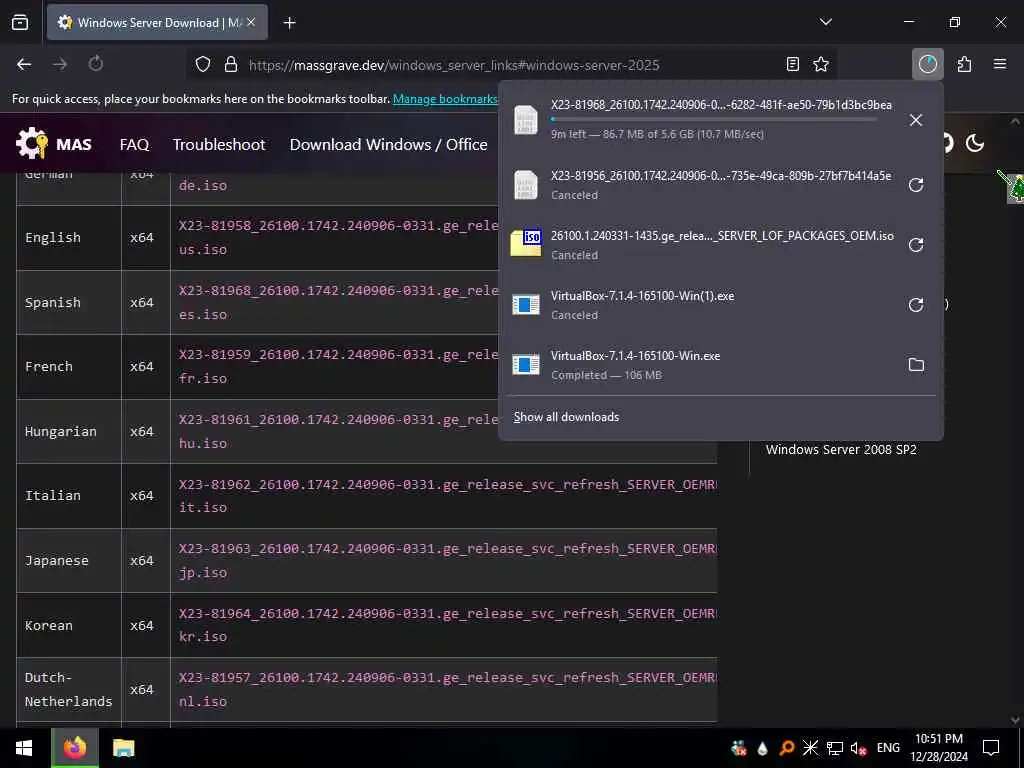Click the MAS gear logo
Image resolution: width=1024 pixels, height=768 pixels.
click(x=31, y=143)
